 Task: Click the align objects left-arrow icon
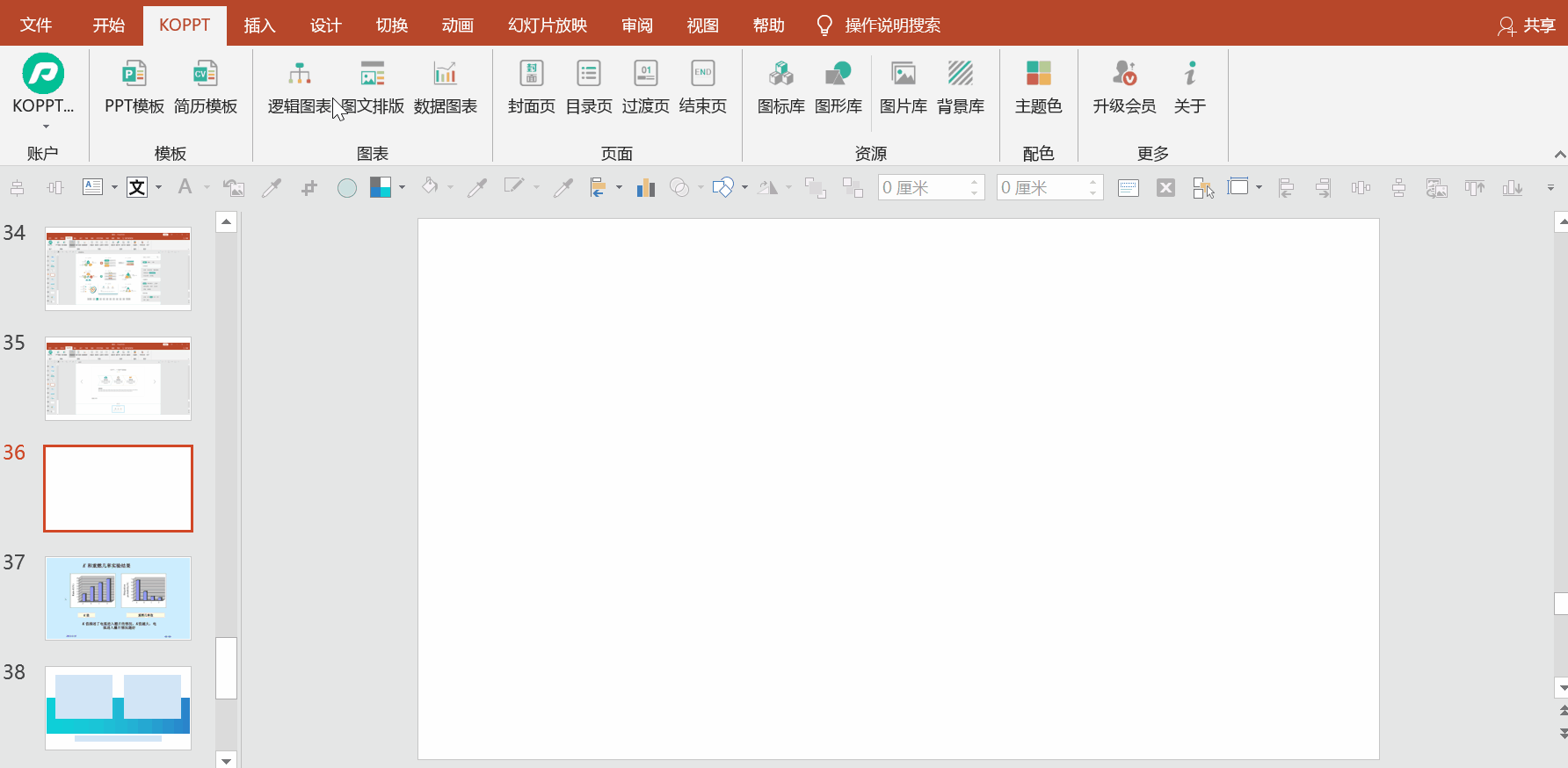coord(599,187)
